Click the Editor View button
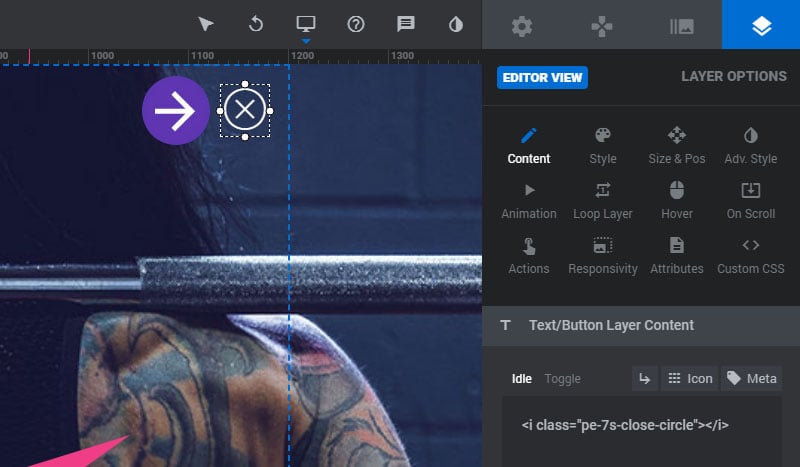 [542, 78]
